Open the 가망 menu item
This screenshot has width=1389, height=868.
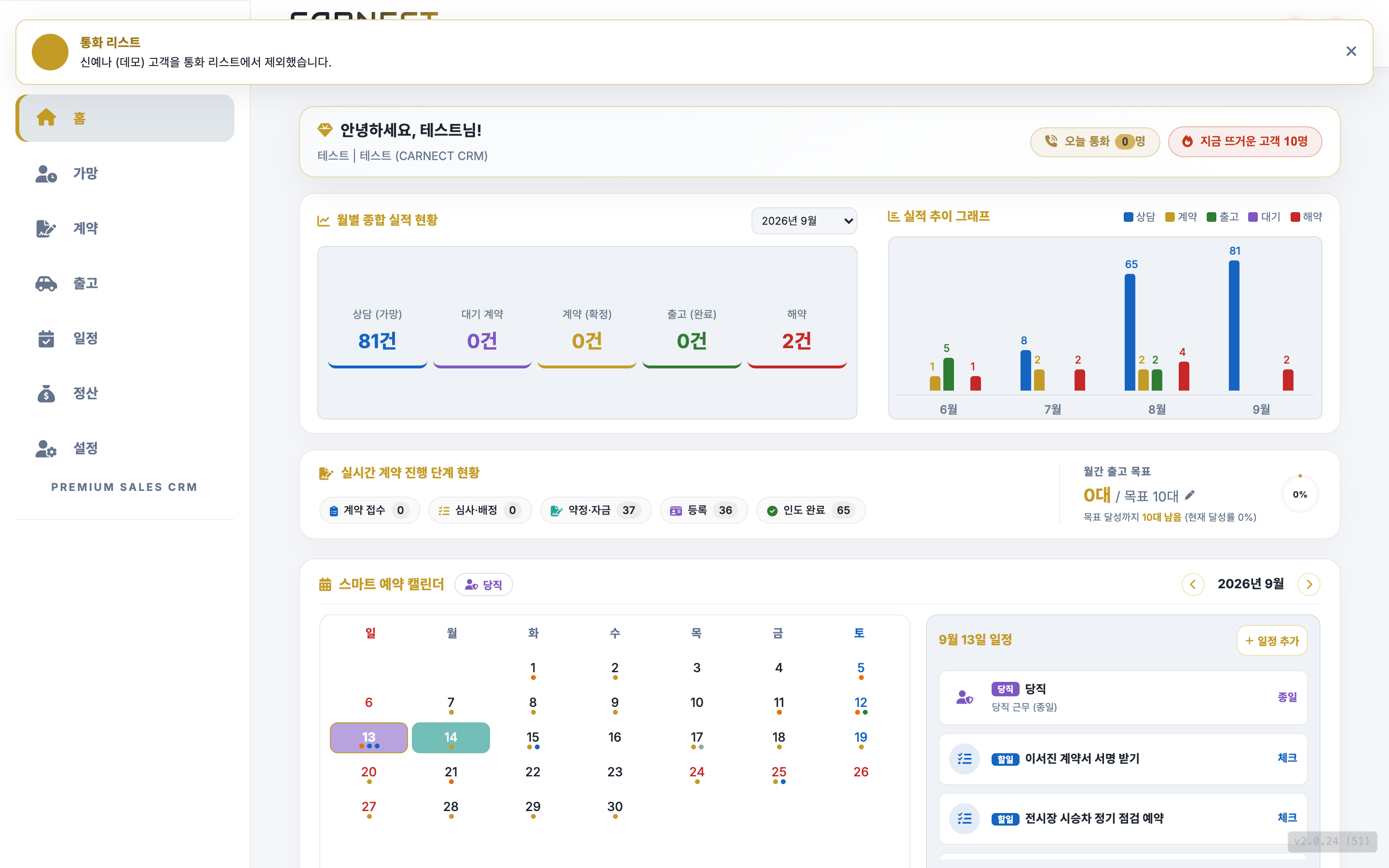click(x=125, y=174)
